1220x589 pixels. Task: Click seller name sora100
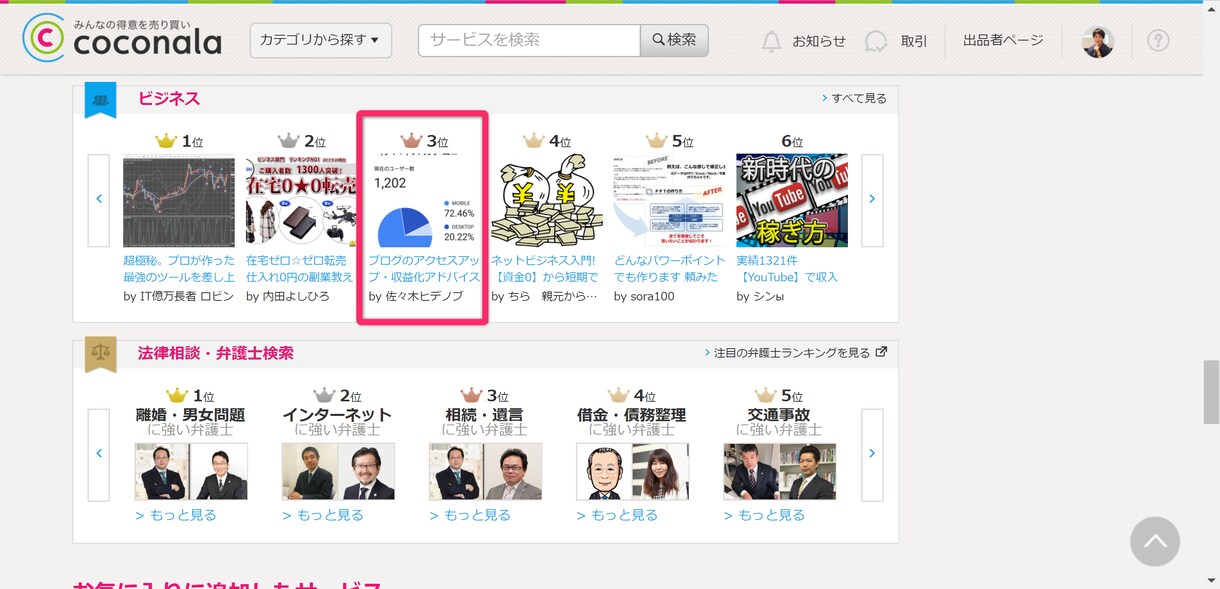(652, 296)
